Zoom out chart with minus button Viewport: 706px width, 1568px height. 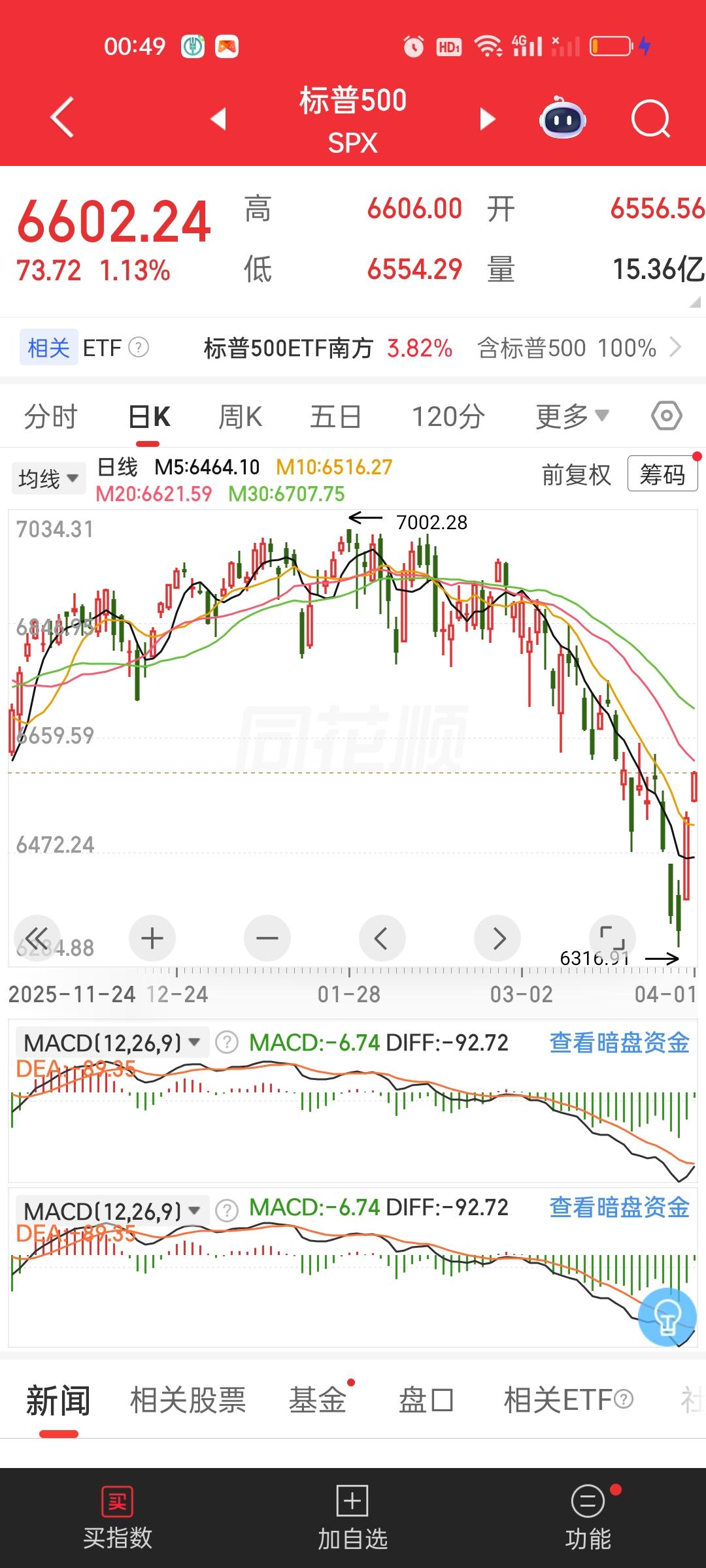tap(267, 938)
